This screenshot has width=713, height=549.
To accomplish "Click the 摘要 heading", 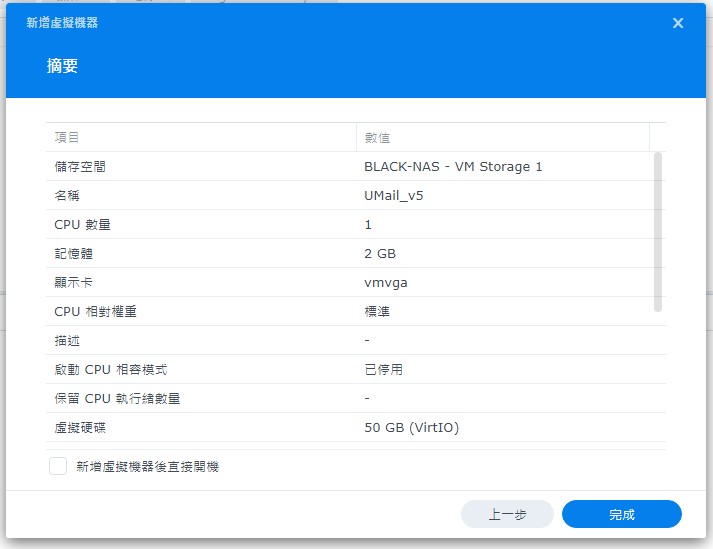I will click(62, 66).
